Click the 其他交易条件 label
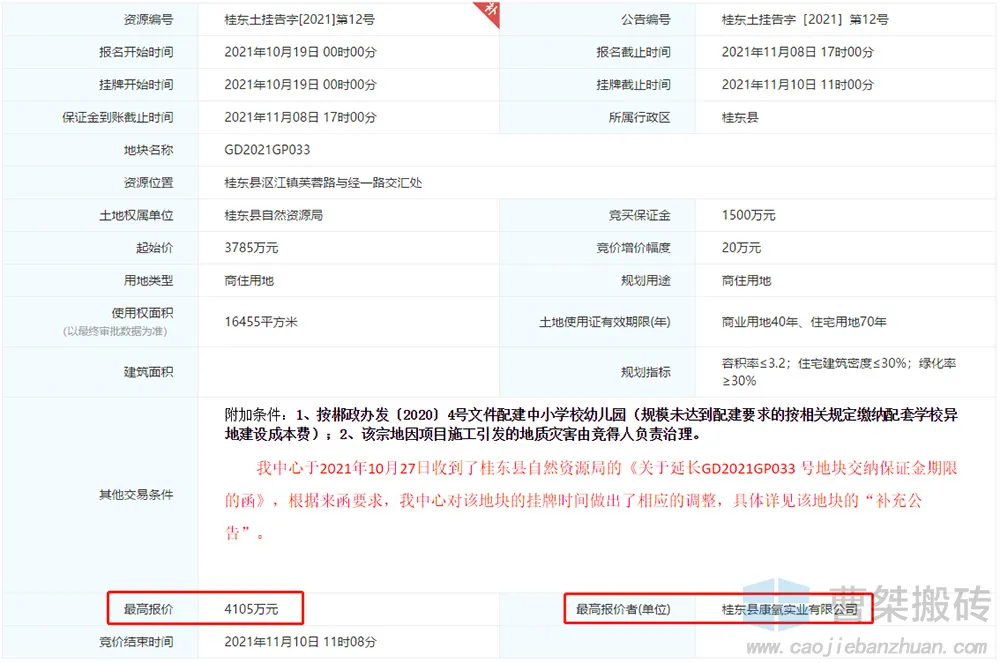 (x=136, y=495)
